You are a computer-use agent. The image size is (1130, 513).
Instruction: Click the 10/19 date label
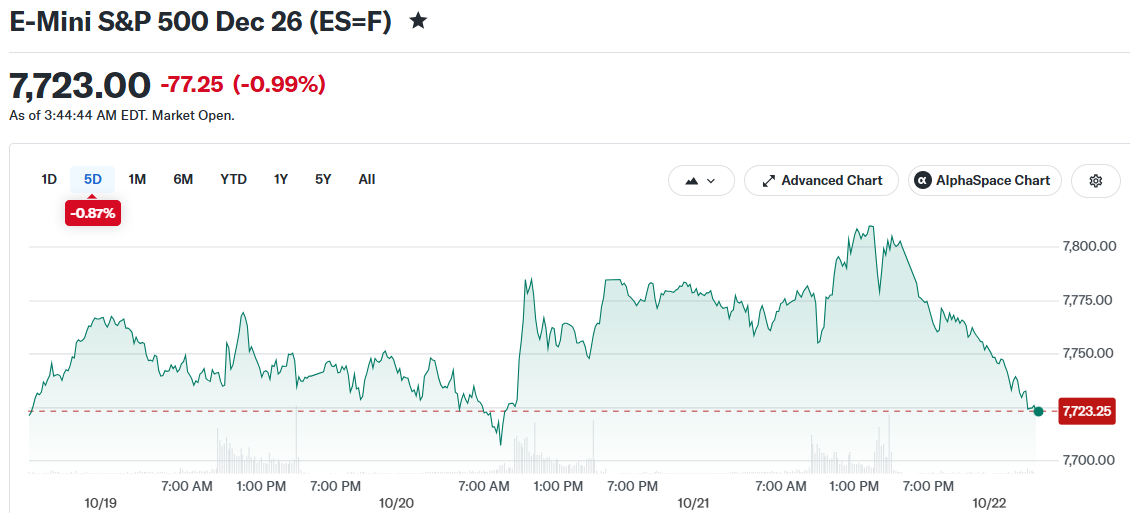[x=100, y=502]
